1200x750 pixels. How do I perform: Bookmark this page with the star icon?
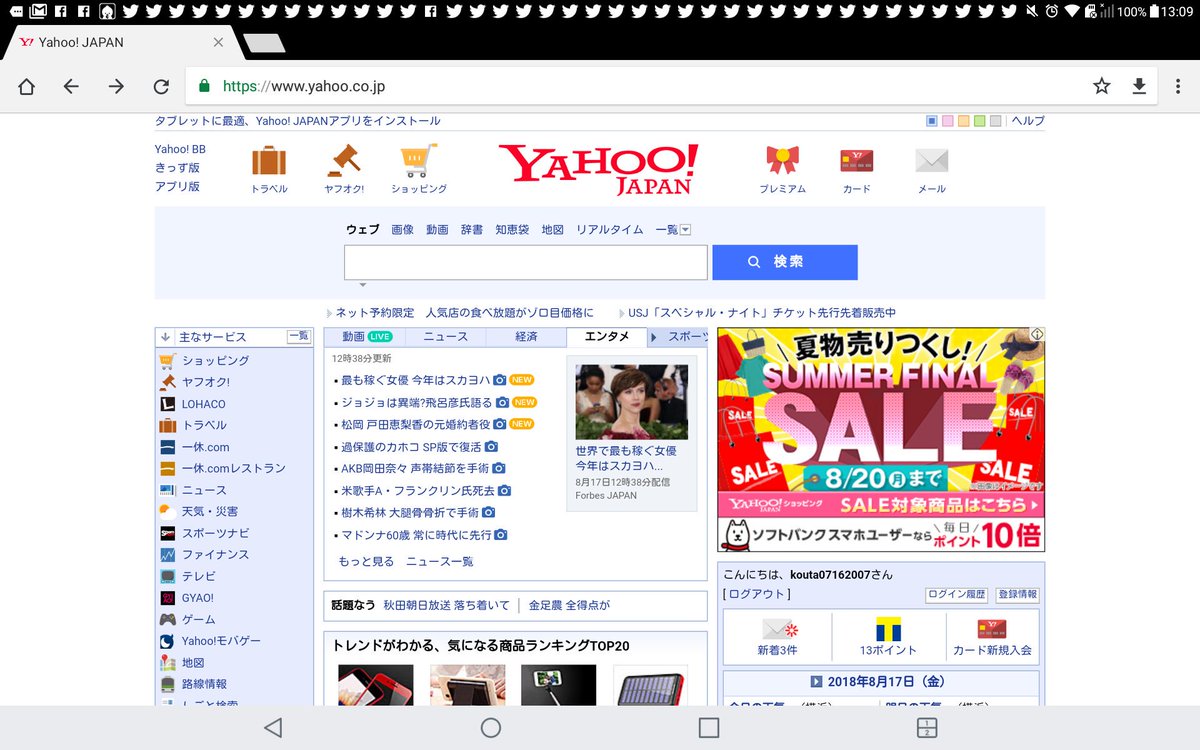point(1101,86)
